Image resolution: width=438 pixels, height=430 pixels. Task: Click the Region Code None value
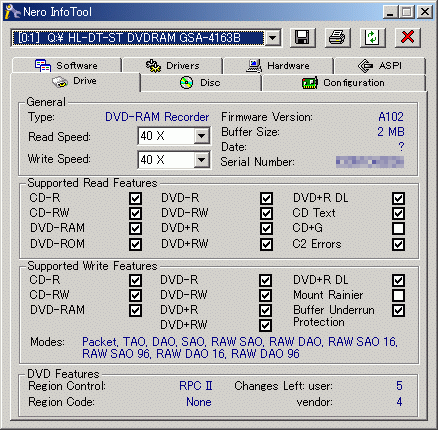[199, 402]
